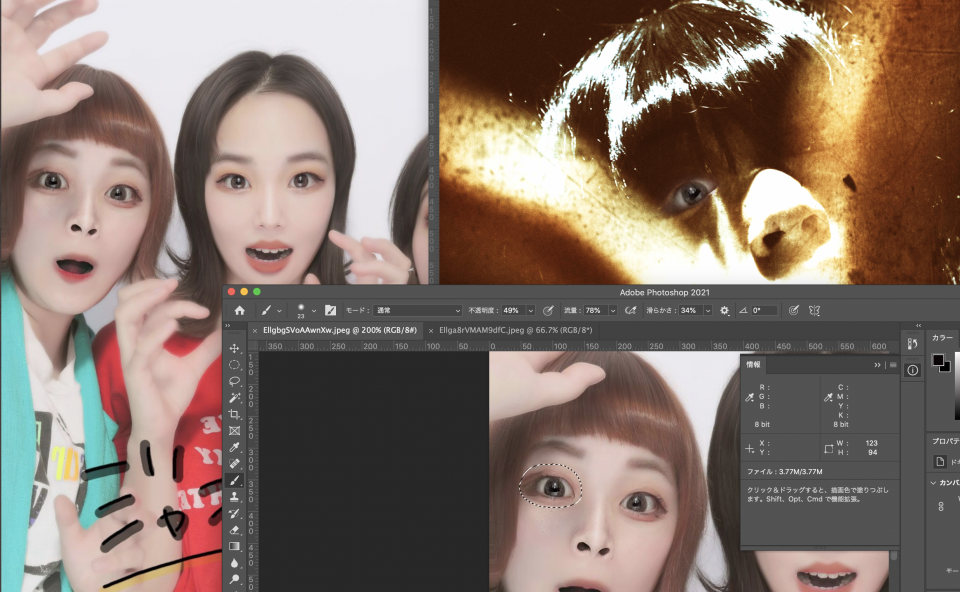
Task: Open the 情報 panel options menu
Action: (893, 365)
